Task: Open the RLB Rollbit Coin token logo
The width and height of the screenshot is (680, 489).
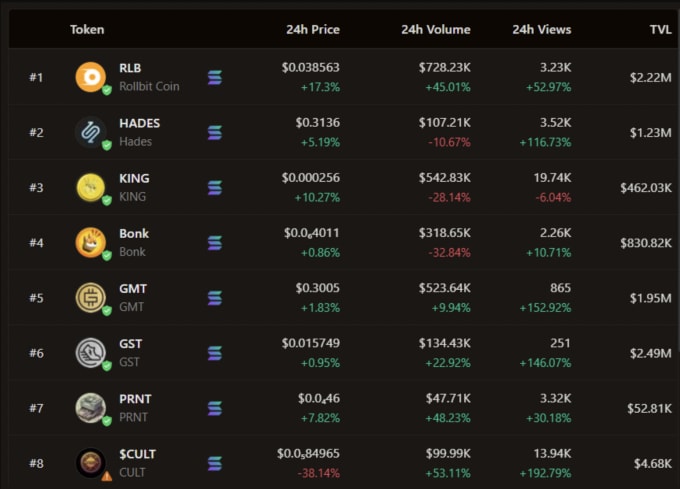Action: (91, 77)
